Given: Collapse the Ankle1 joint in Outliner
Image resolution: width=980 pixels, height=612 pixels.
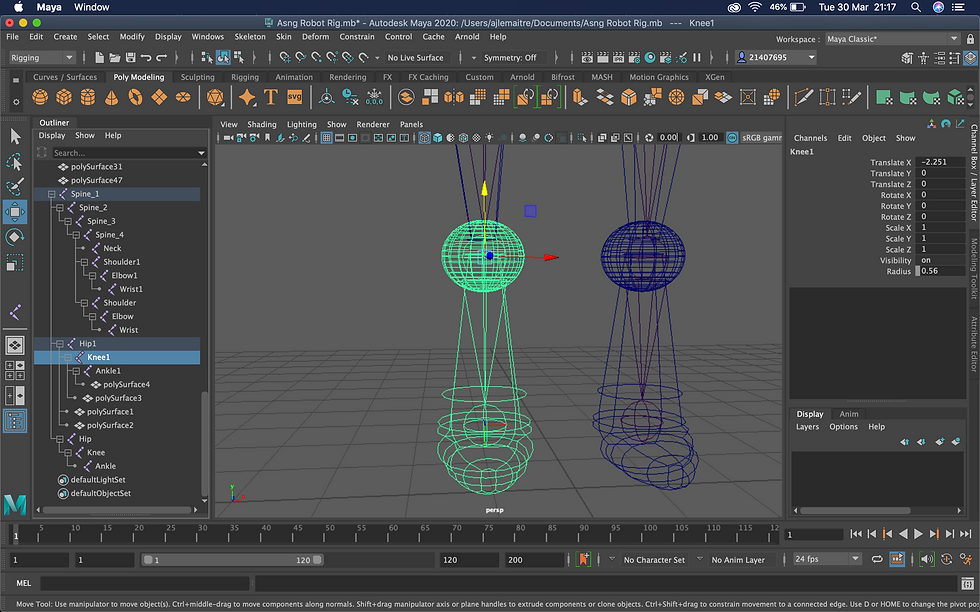Looking at the screenshot, I should 76,371.
